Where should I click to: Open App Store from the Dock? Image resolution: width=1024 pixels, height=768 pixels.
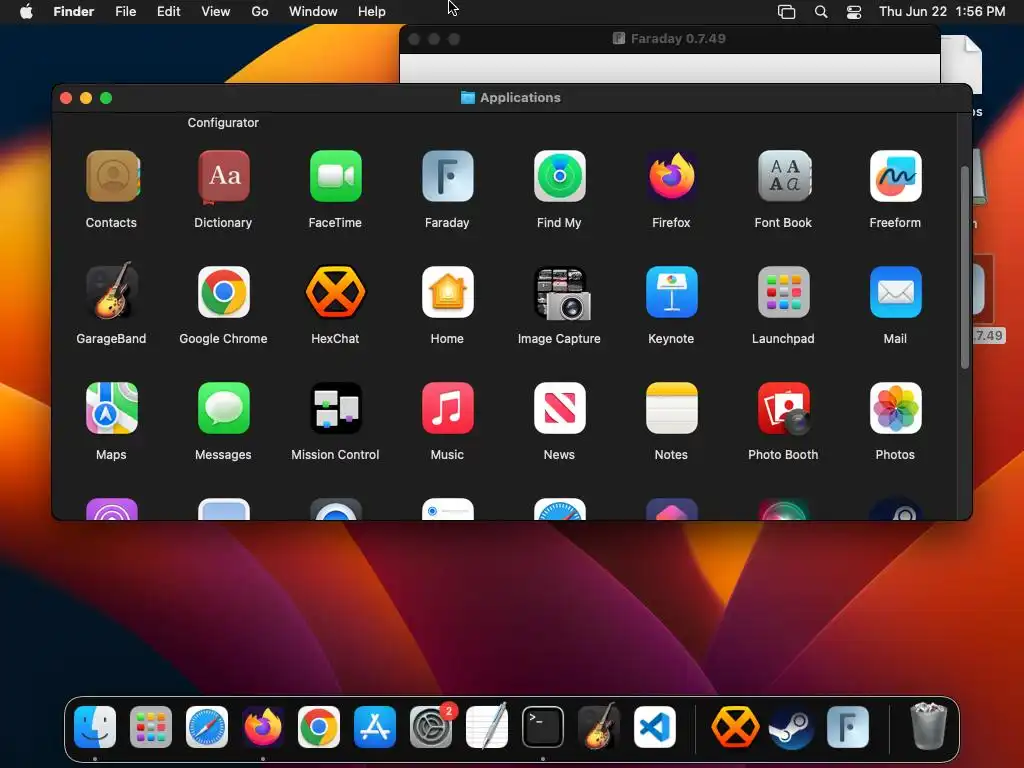pos(374,727)
